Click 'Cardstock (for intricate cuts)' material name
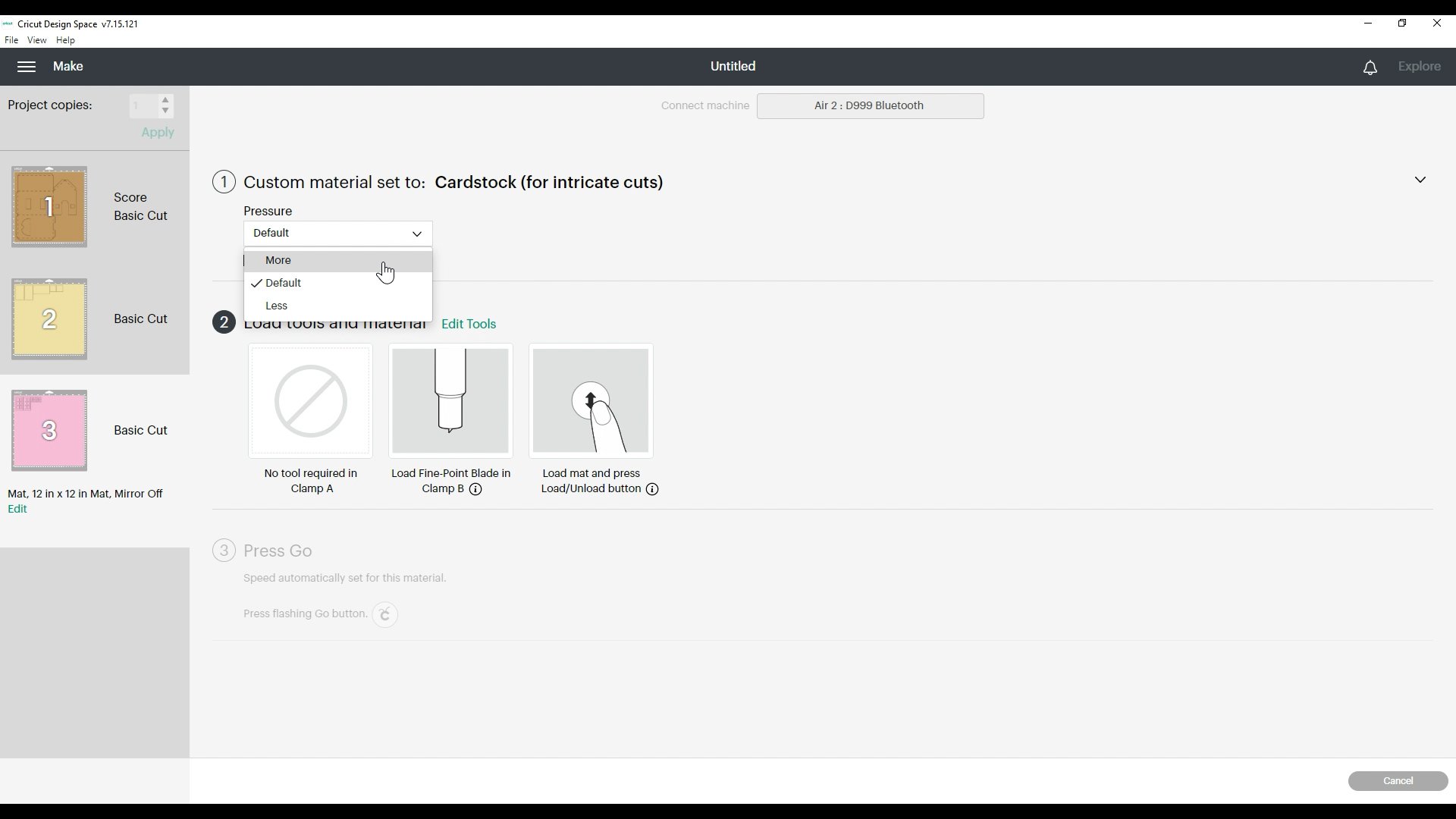 (x=549, y=183)
